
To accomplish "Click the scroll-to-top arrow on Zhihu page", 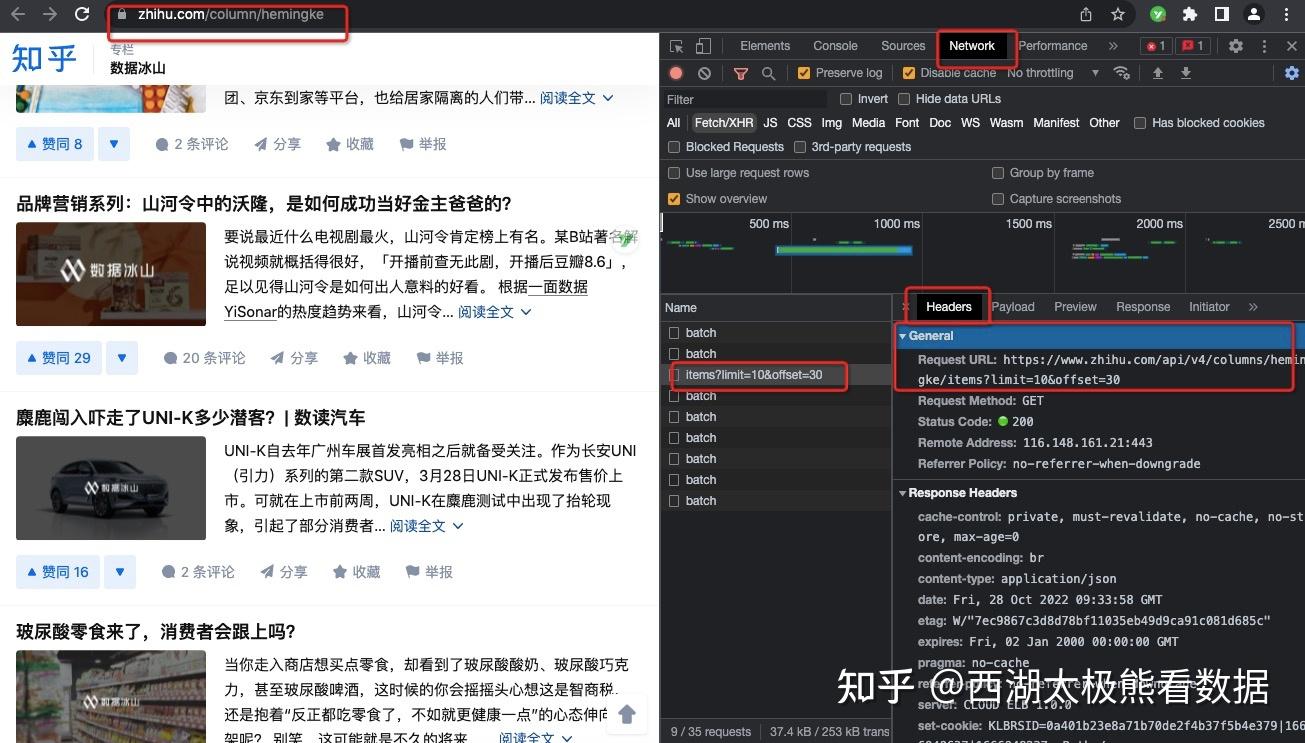I will [627, 714].
